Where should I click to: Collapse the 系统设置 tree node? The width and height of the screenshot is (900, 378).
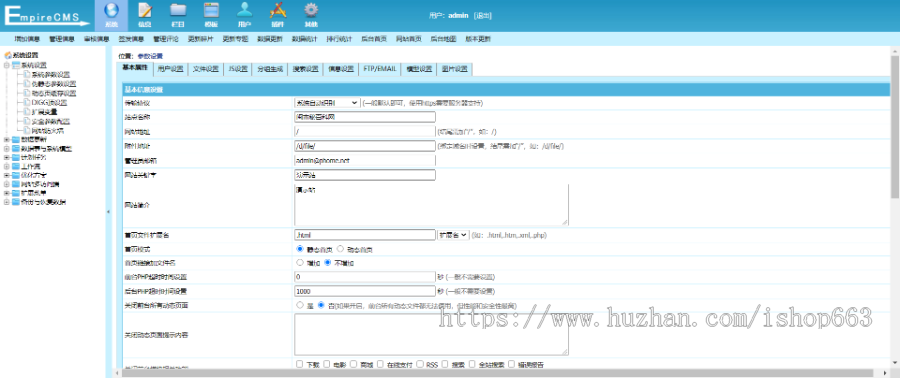(7, 65)
